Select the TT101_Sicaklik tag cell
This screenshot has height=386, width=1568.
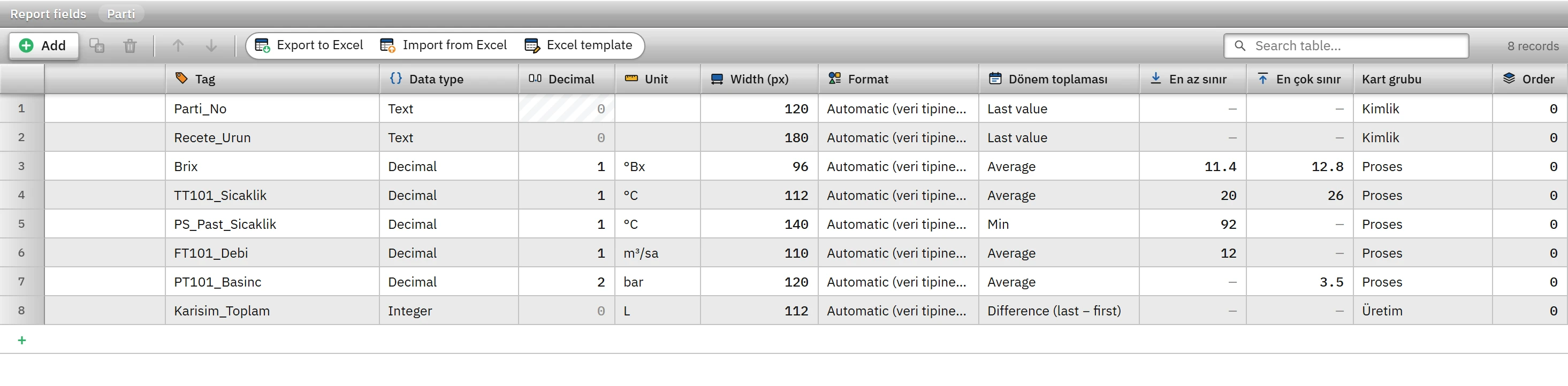tap(273, 196)
